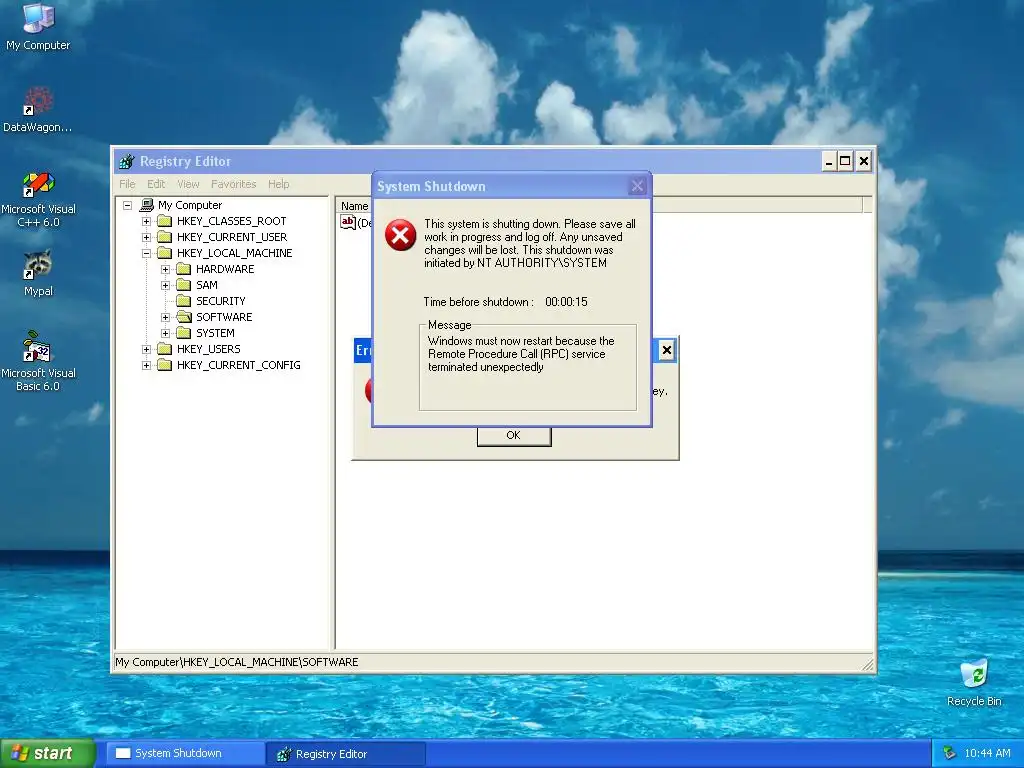The image size is (1024, 768).
Task: Click the HKEY_USERS folder icon
Action: click(165, 349)
